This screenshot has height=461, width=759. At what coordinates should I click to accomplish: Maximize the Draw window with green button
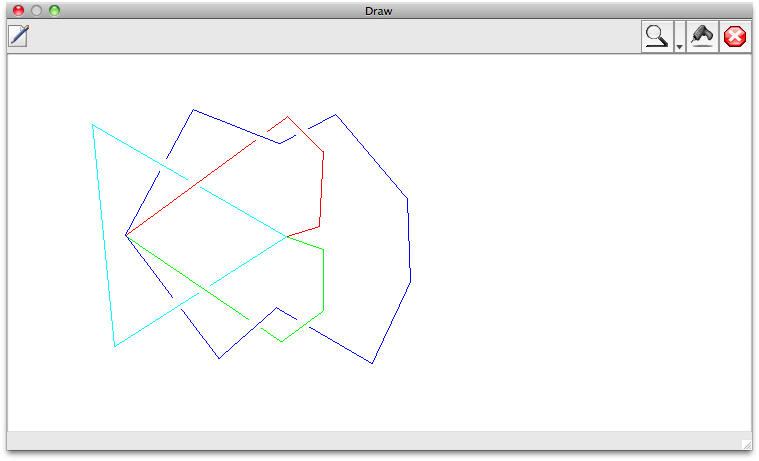[54, 11]
